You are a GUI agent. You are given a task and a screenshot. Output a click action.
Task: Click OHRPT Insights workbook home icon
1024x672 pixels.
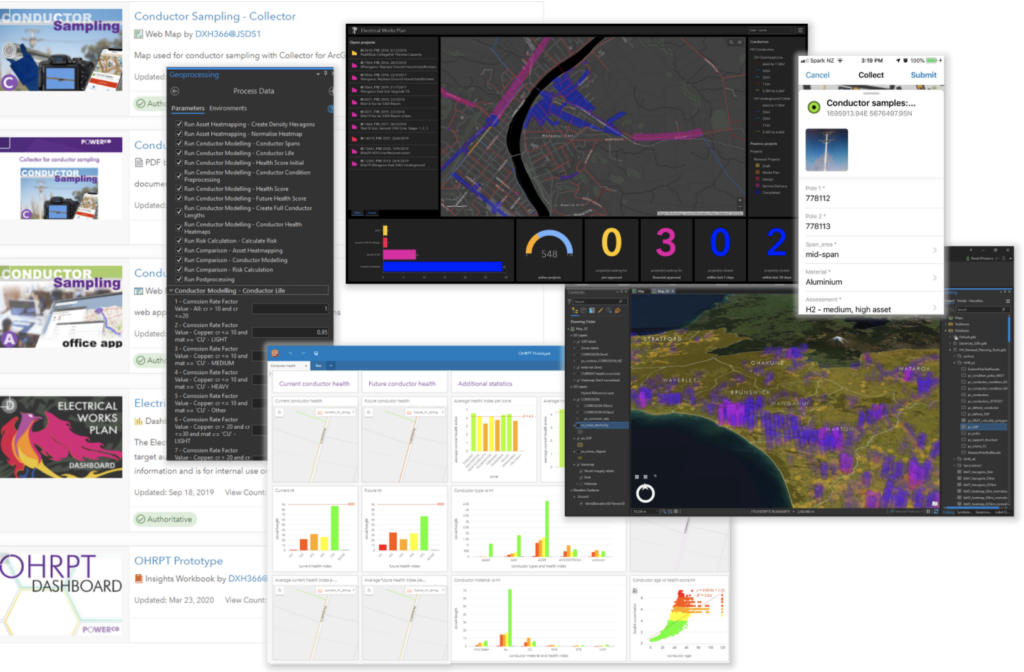[276, 353]
